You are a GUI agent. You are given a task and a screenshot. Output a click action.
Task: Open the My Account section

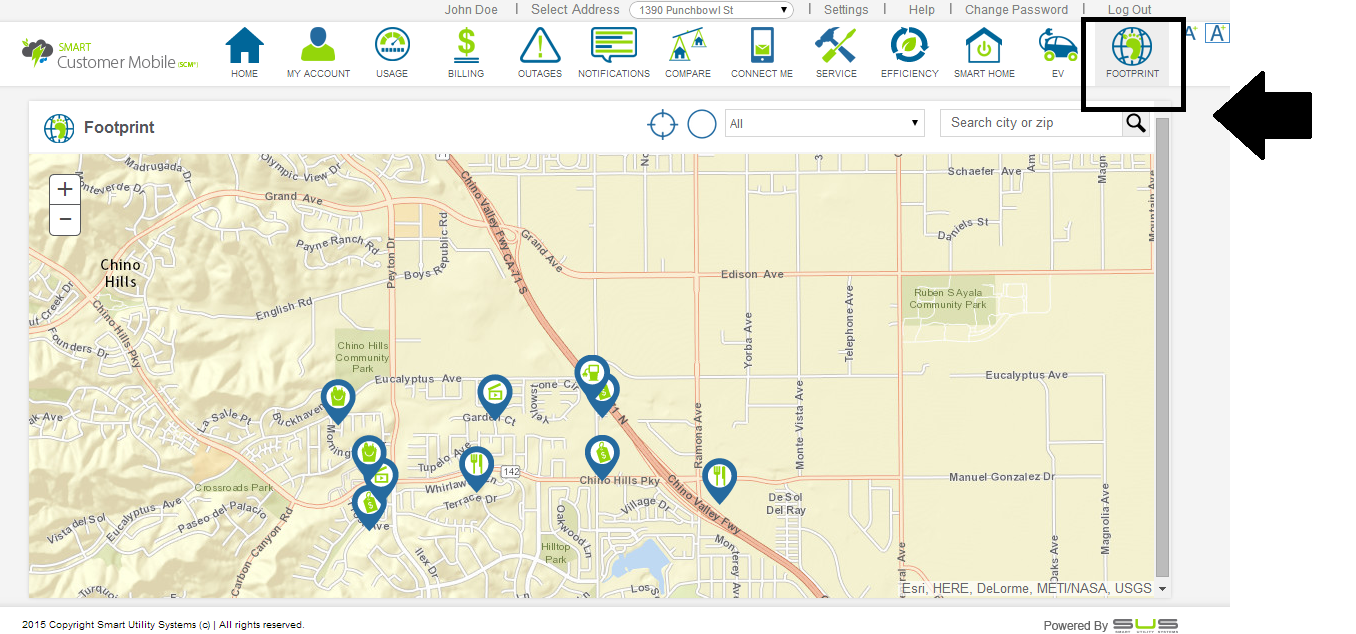click(318, 53)
